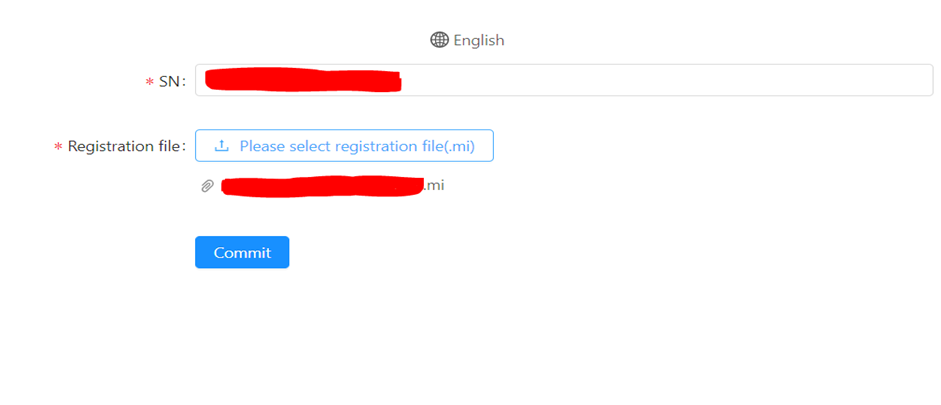This screenshot has height=405, width=941.
Task: Click the ".mi" extension of attached file
Action: coord(434,185)
